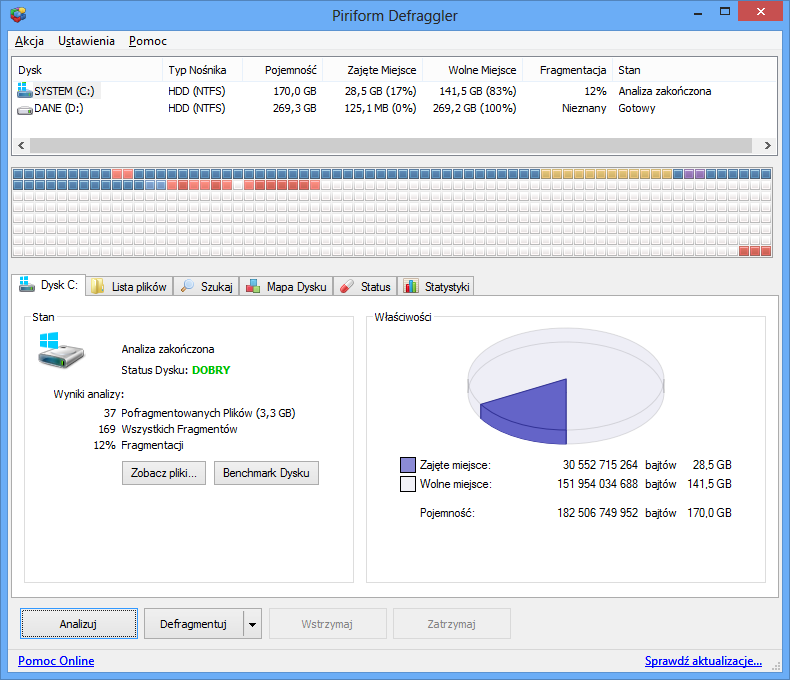The height and width of the screenshot is (680, 790).
Task: Click the hard drive icon beside DANE (D:)
Action: [x=25, y=109]
